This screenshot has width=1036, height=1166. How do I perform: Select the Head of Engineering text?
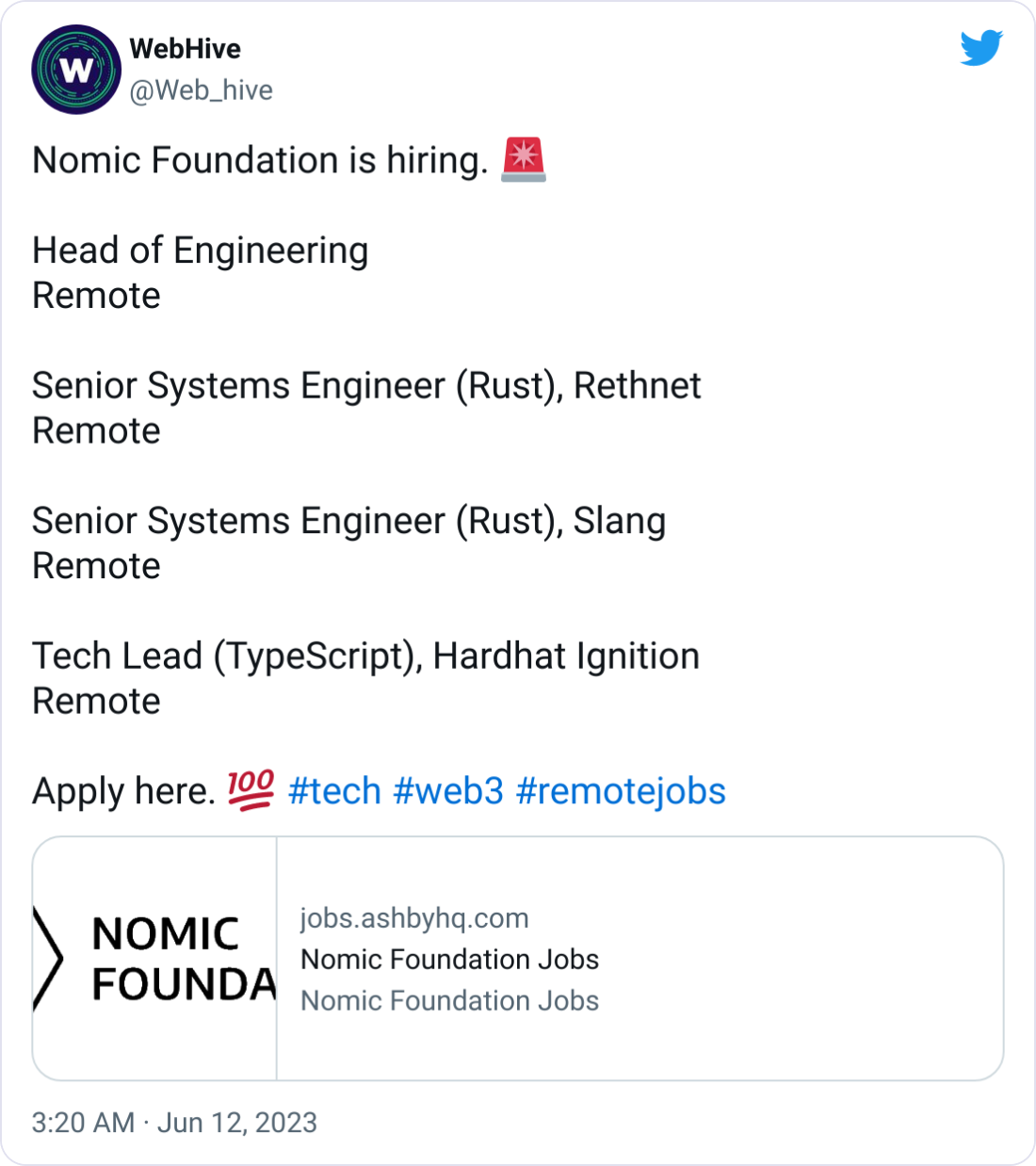click(200, 250)
